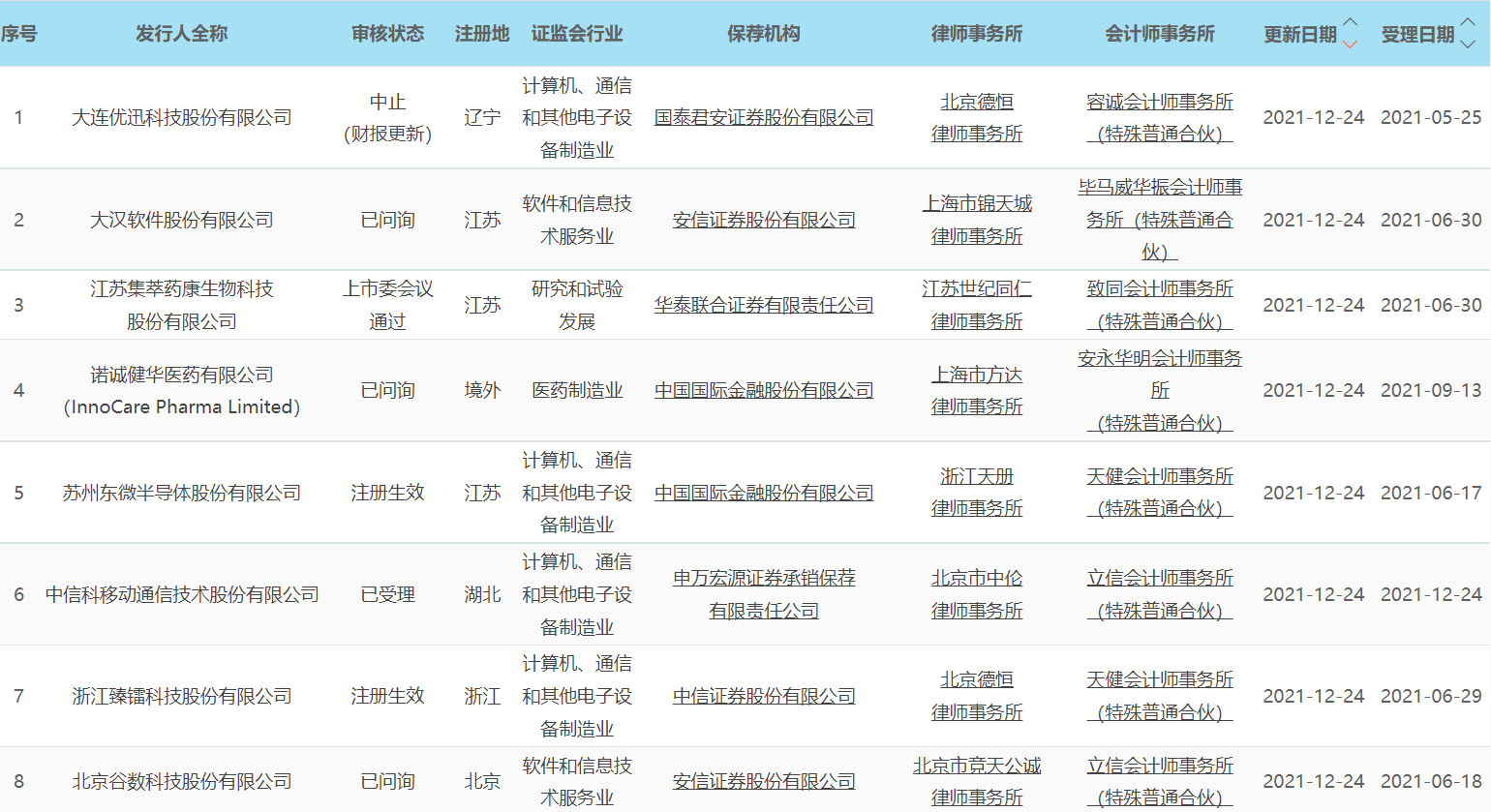The height and width of the screenshot is (812, 1491).
Task: Click the 审核状态 column header
Action: coord(388,32)
